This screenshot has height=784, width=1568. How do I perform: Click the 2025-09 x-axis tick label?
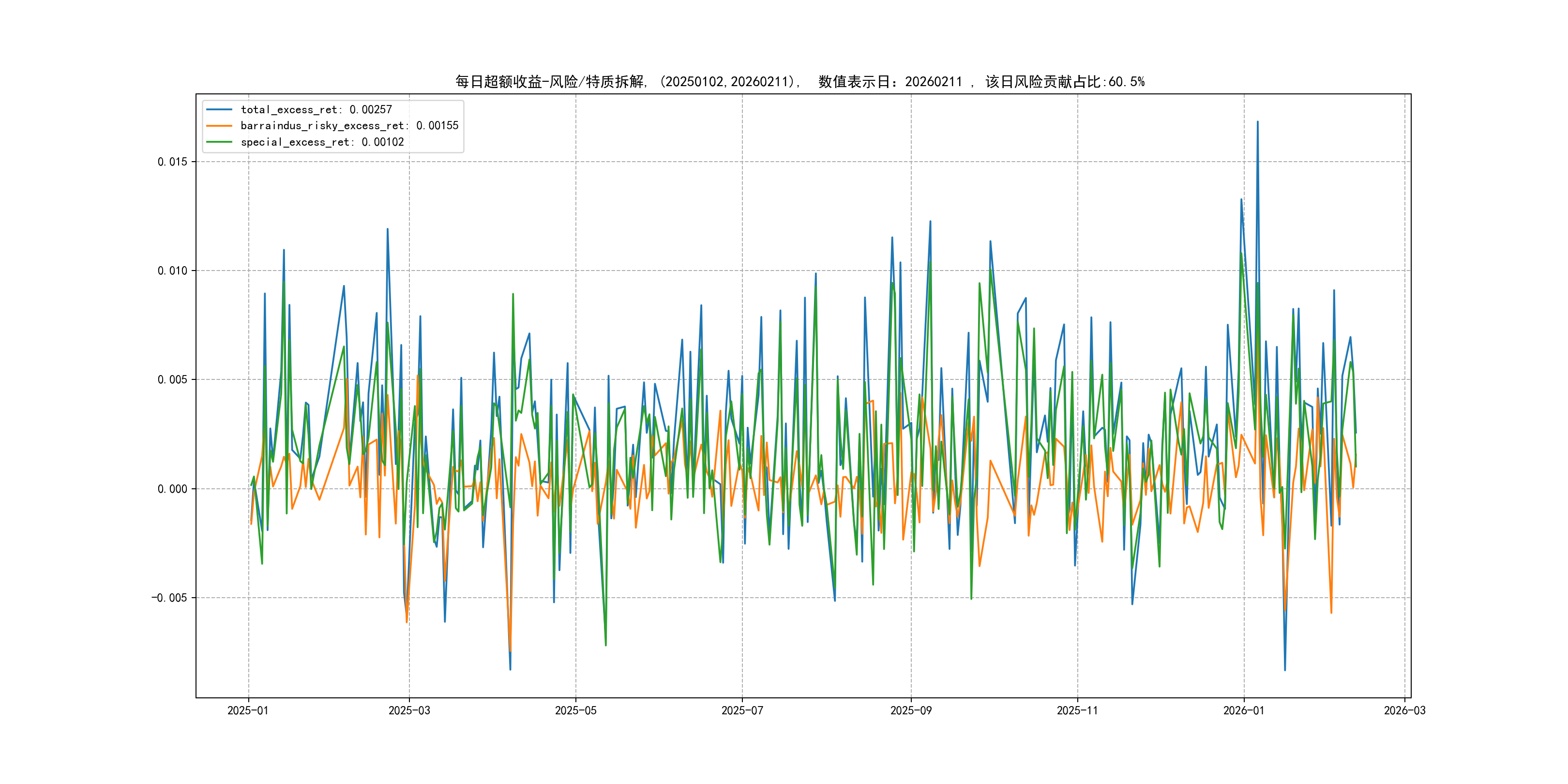coord(911,710)
